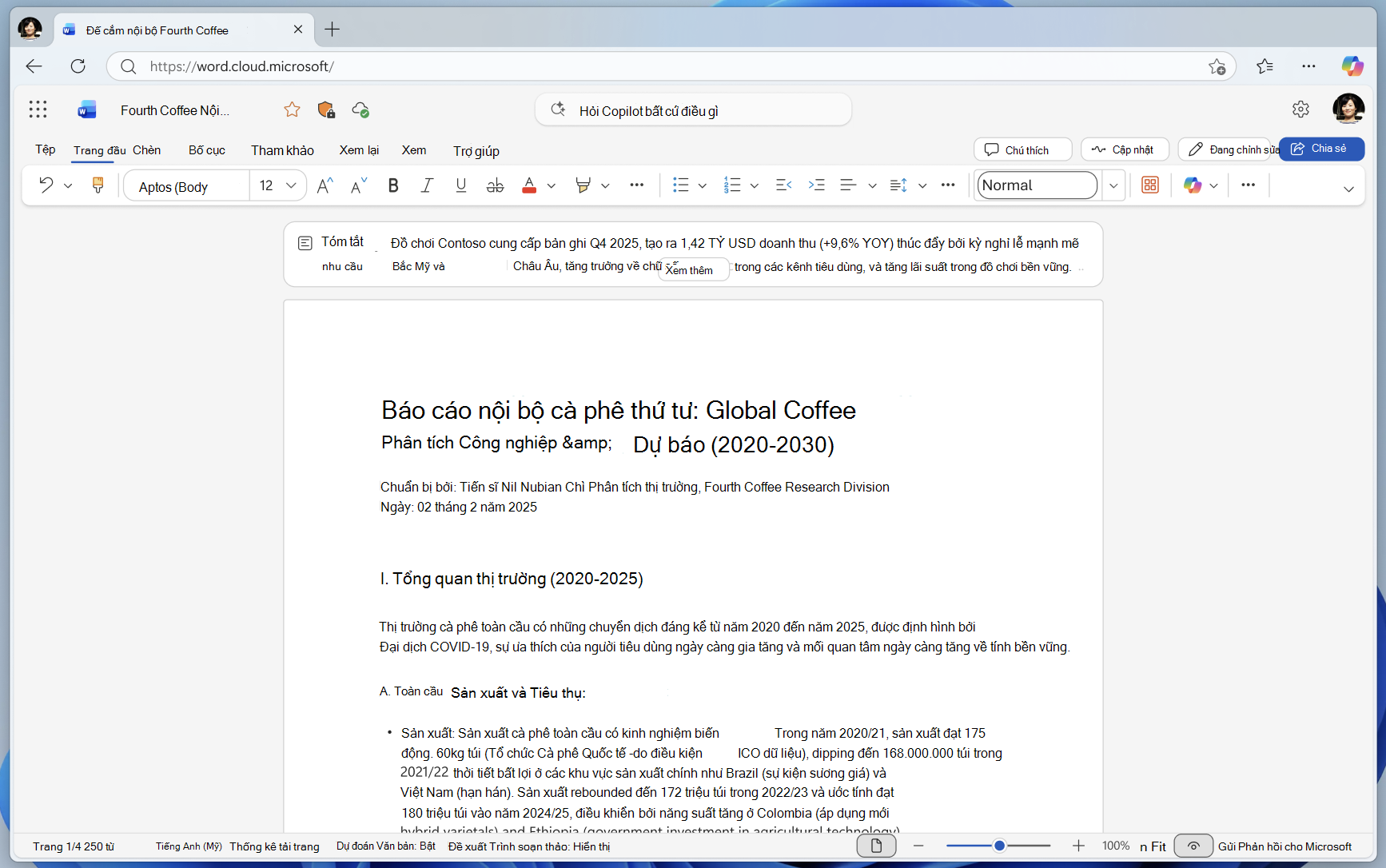Apply text highlight color
Image resolution: width=1386 pixels, height=868 pixels.
pyautogui.click(x=583, y=185)
